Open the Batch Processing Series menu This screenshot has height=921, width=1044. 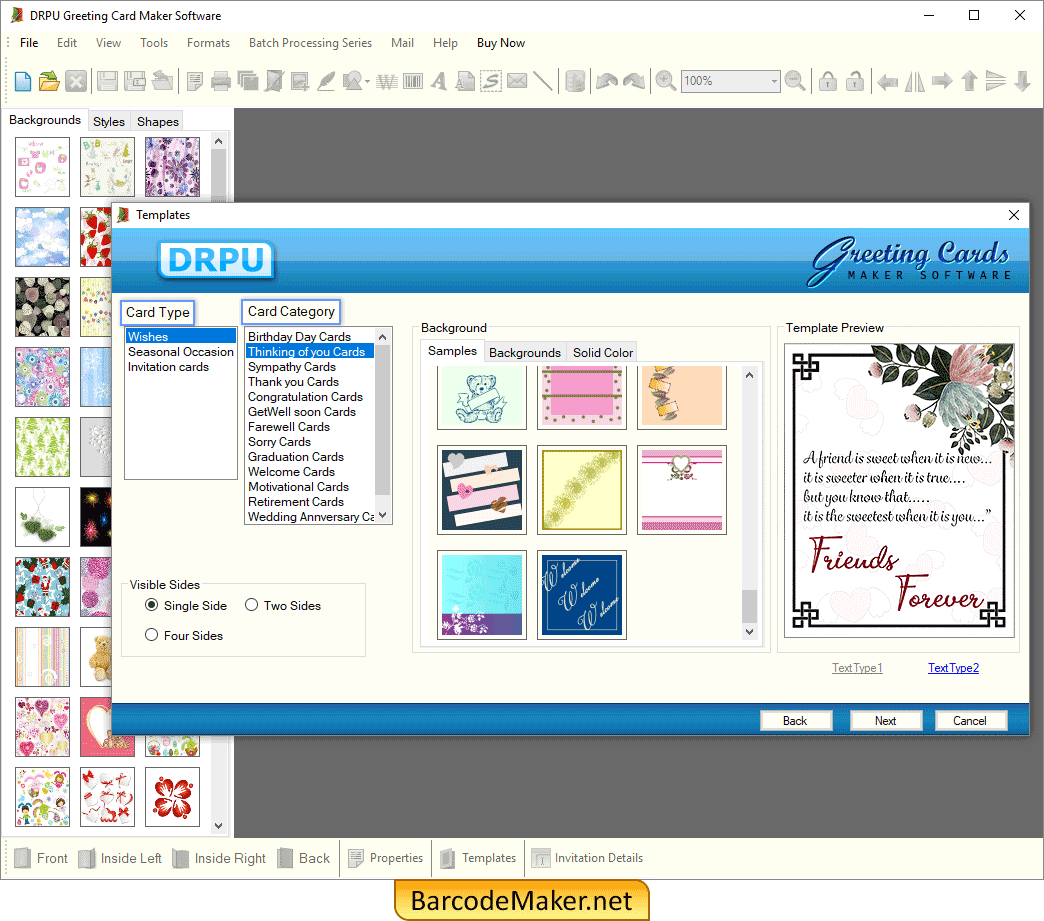point(310,43)
